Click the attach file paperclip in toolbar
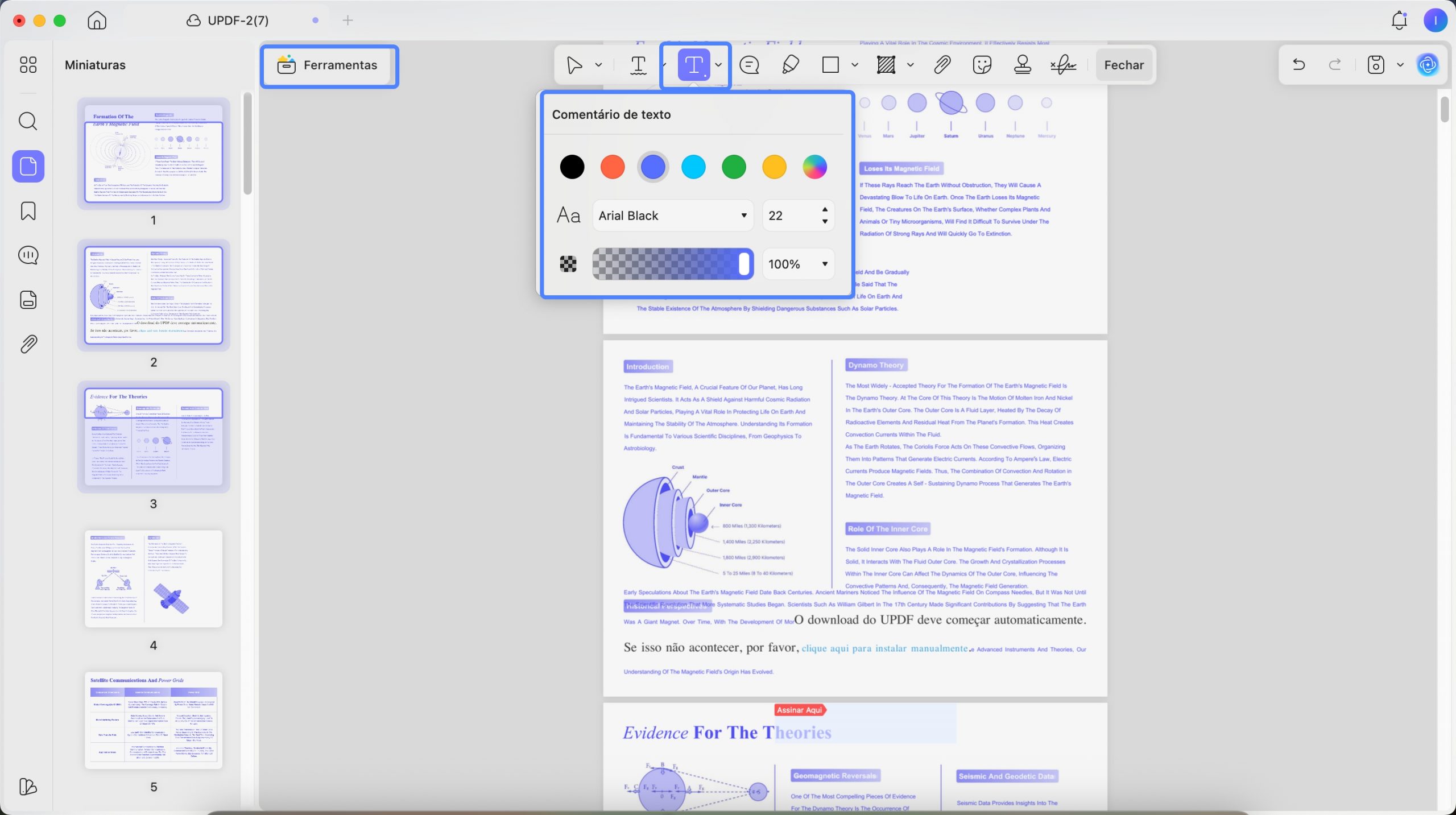The image size is (1456, 815). pos(942,65)
